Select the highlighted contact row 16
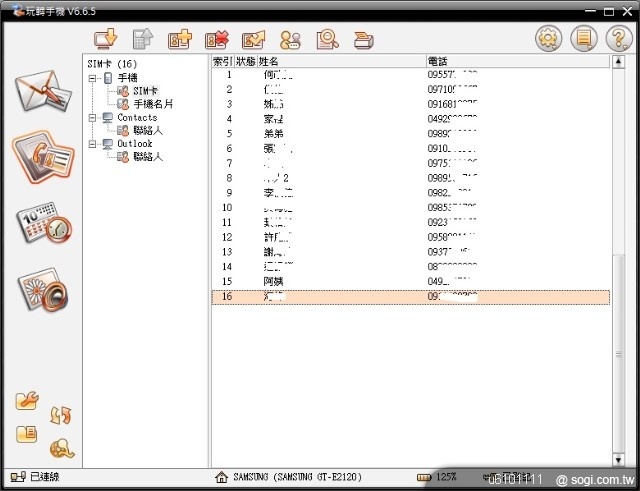Image resolution: width=640 pixels, height=491 pixels. pos(411,297)
